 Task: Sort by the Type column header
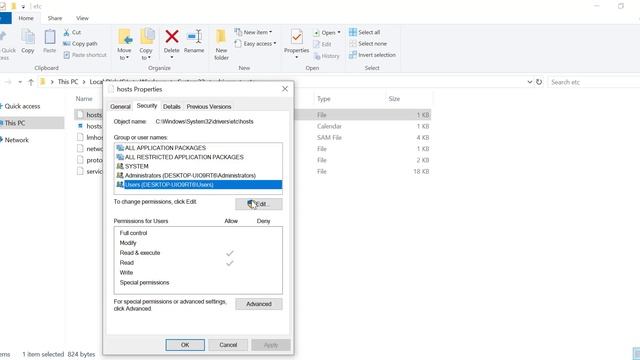(x=324, y=99)
